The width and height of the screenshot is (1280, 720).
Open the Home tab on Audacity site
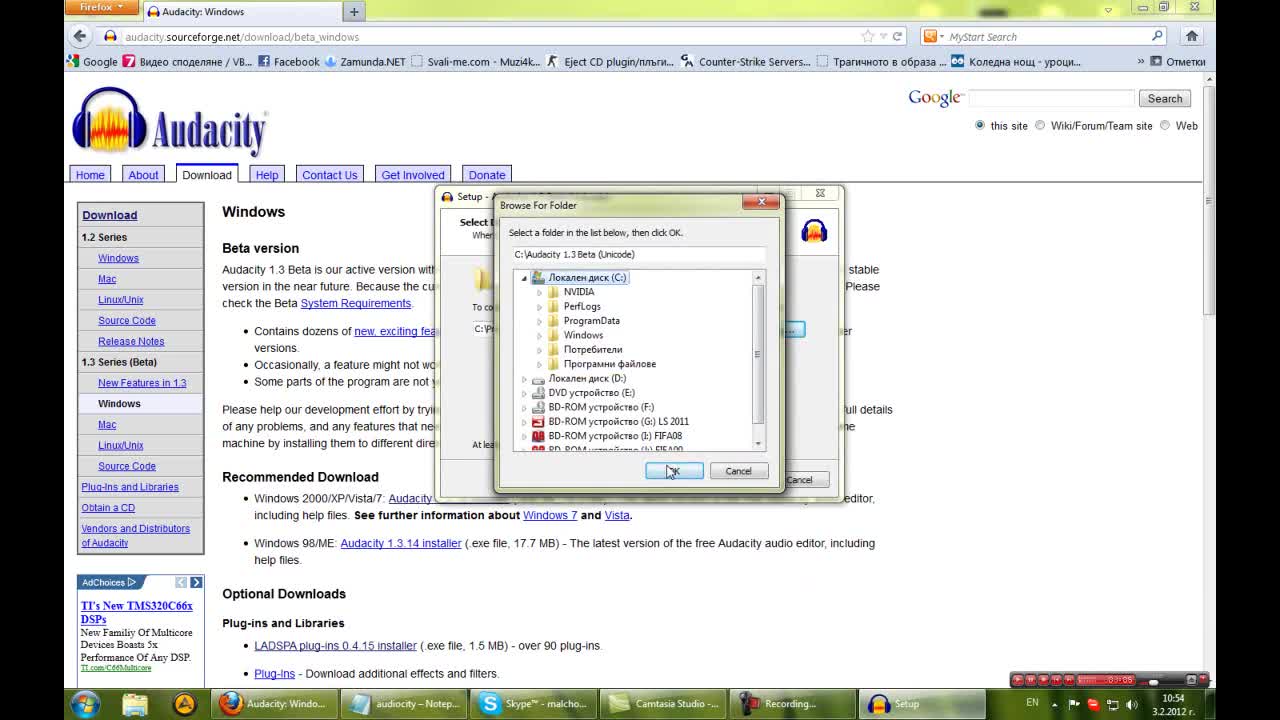[x=90, y=174]
